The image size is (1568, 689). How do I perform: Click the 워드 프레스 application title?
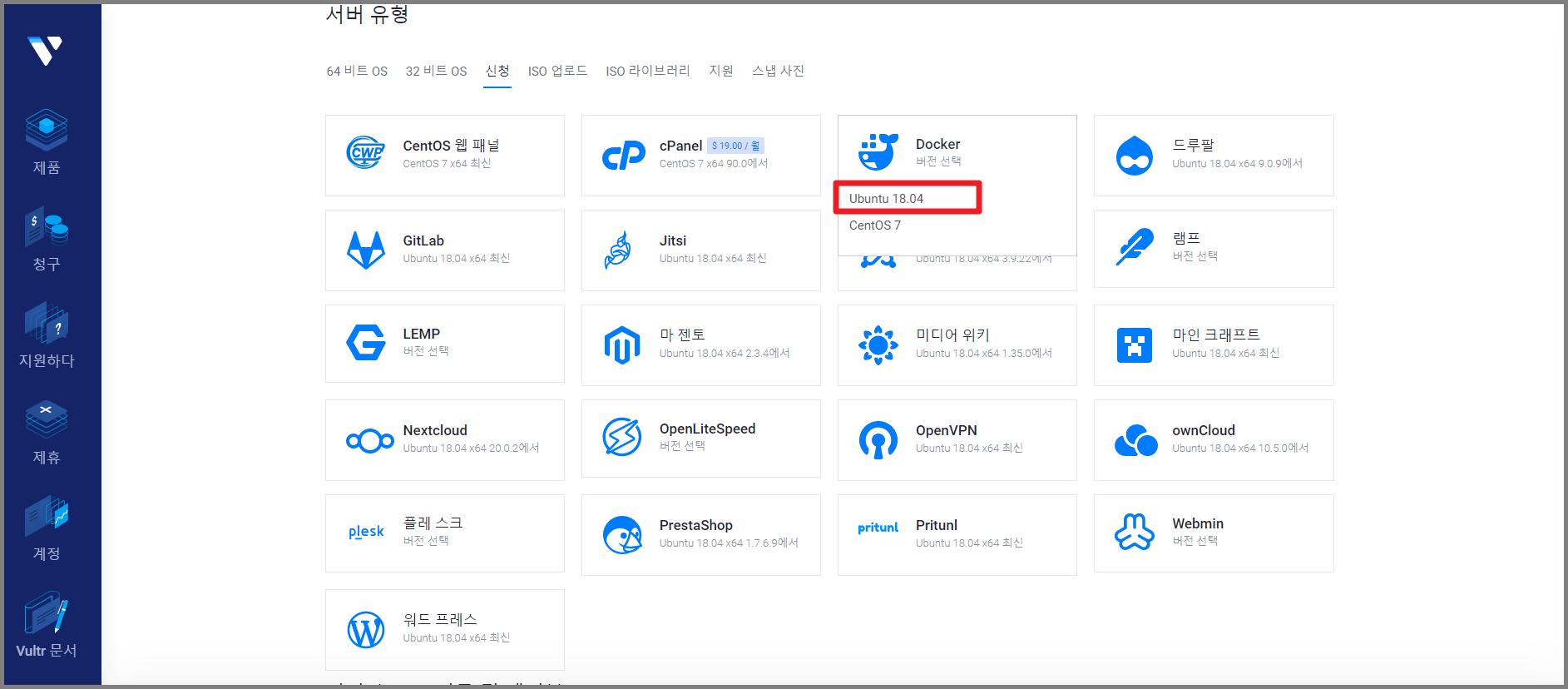click(440, 619)
